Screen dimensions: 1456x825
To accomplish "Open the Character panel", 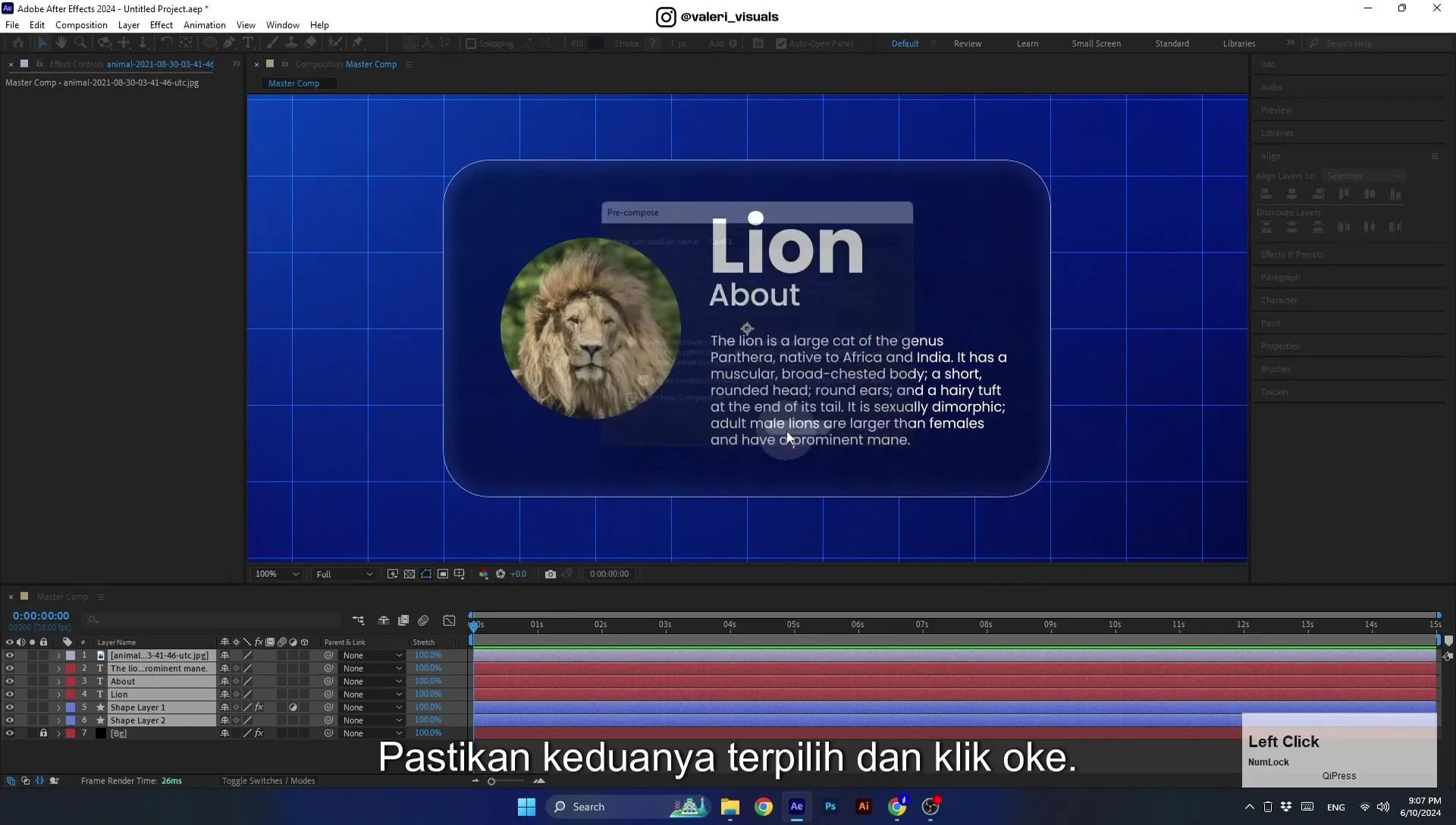I will (1279, 300).
